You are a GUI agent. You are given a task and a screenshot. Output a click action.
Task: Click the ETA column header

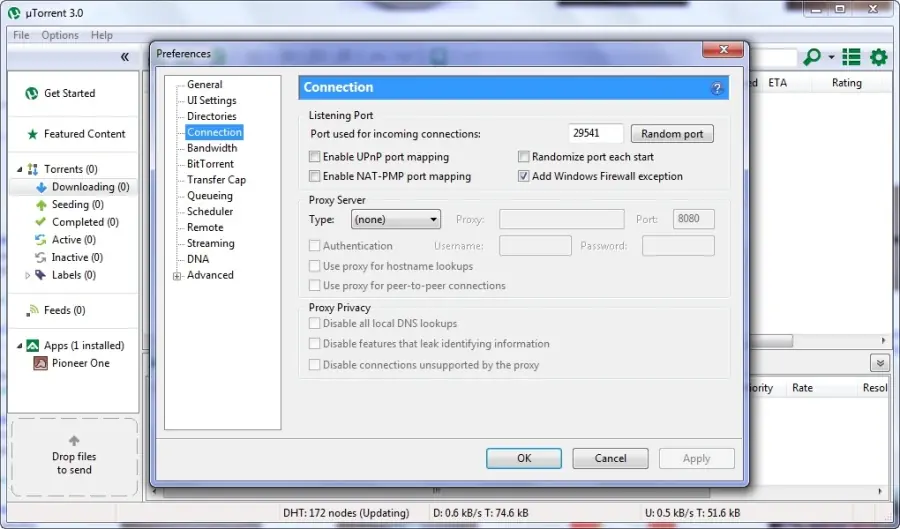[x=777, y=83]
